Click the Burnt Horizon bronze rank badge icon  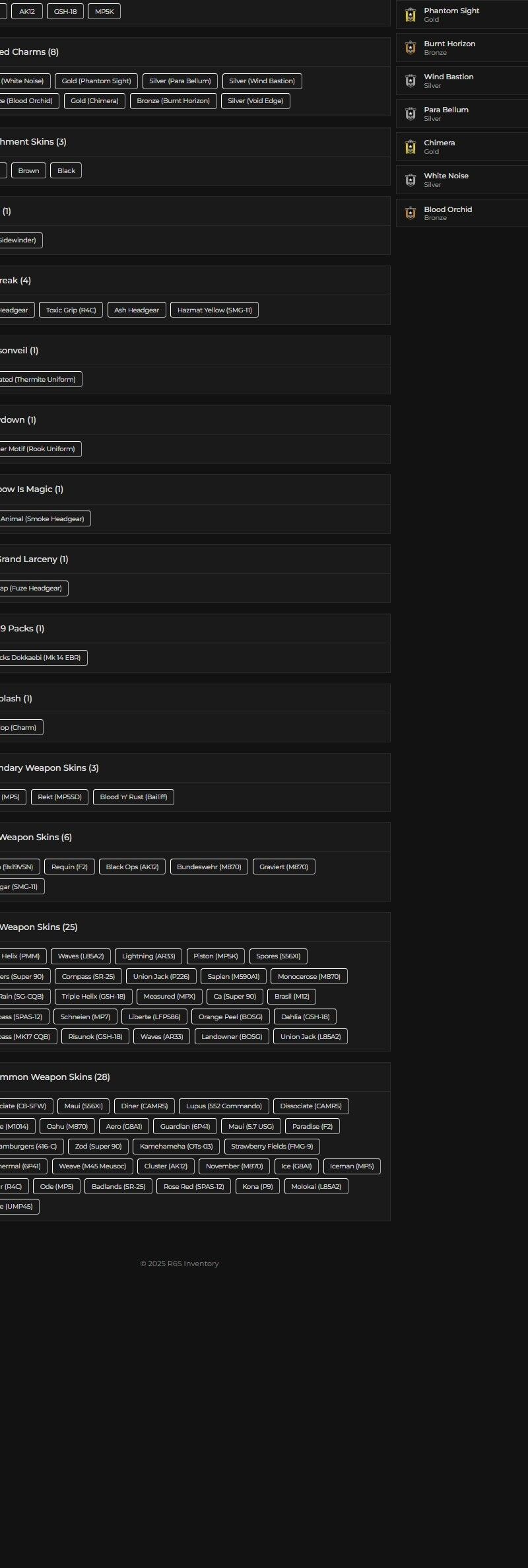point(411,48)
